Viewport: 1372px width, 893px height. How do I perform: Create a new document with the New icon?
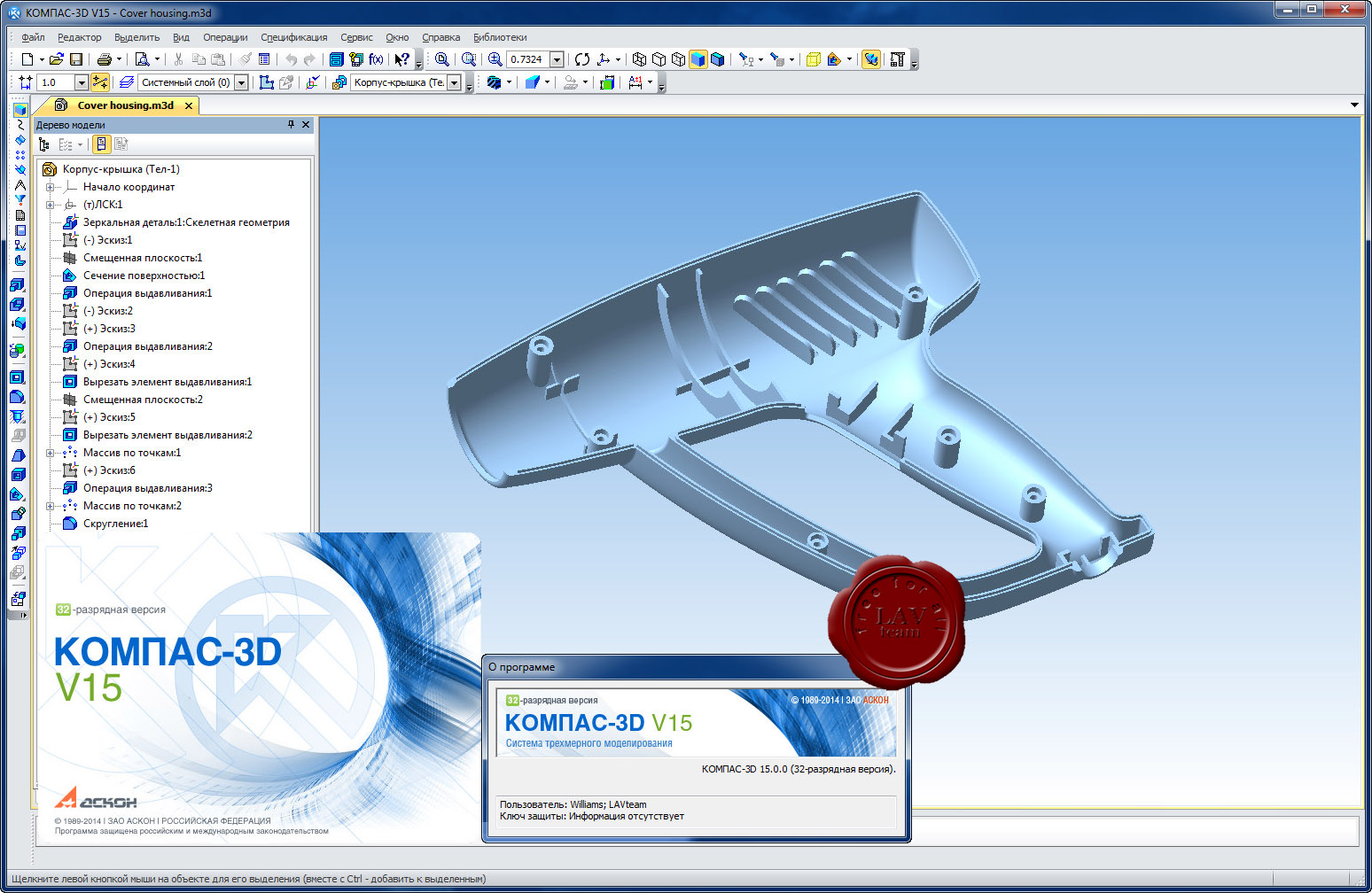pyautogui.click(x=27, y=59)
